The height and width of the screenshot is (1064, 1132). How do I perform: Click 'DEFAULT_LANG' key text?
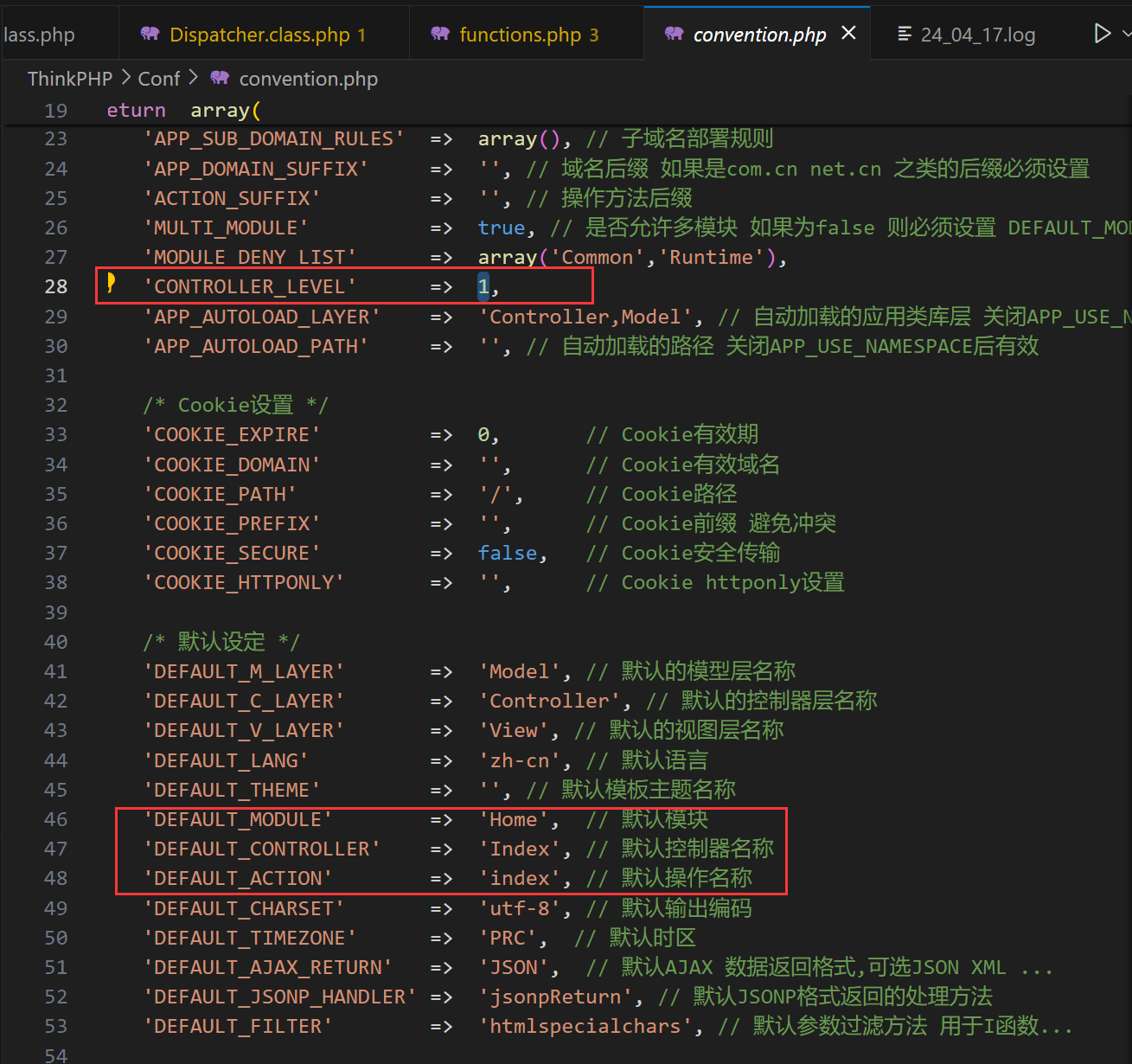click(226, 760)
